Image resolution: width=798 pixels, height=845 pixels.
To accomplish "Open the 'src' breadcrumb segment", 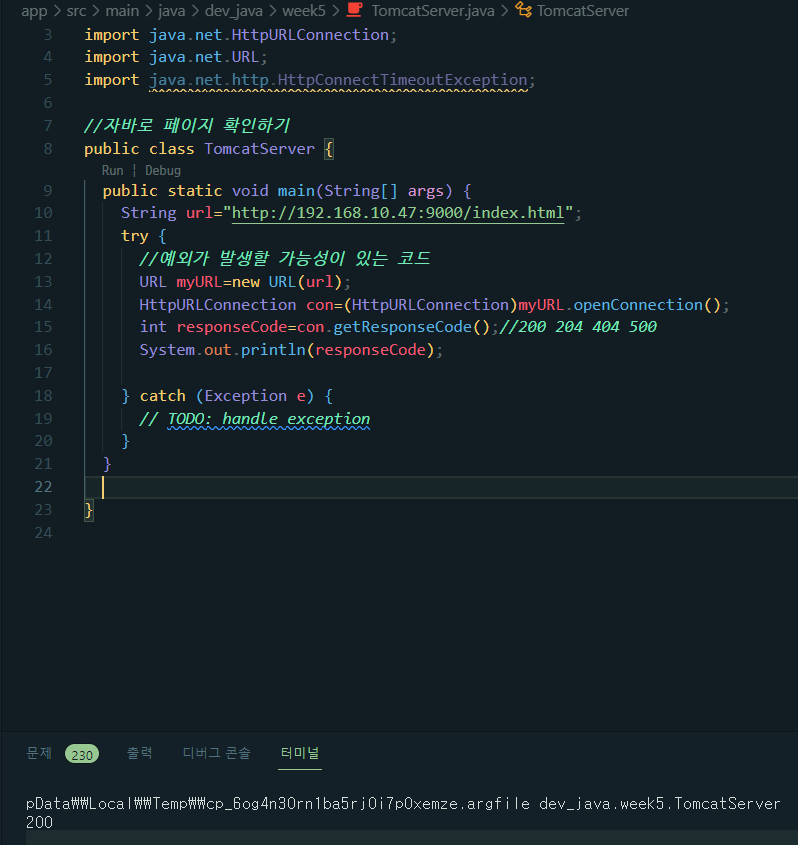I will pos(76,11).
